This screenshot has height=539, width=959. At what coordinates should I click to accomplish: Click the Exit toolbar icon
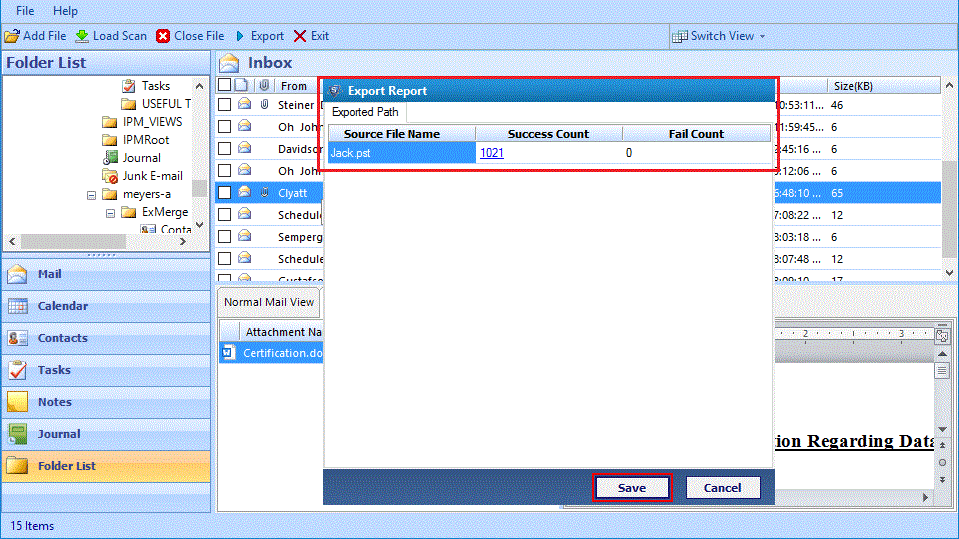[300, 36]
